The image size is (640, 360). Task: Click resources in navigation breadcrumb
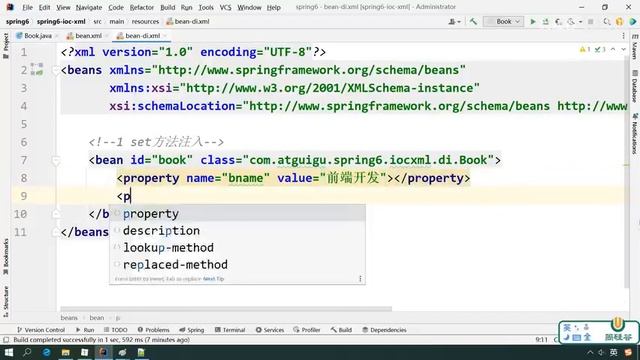[145, 22]
